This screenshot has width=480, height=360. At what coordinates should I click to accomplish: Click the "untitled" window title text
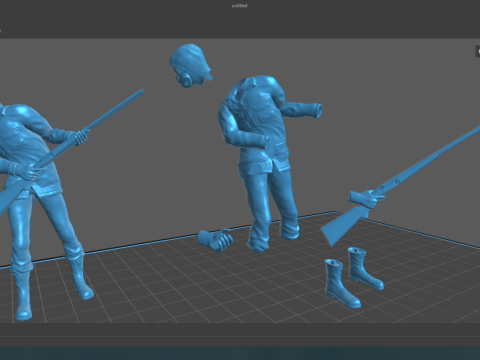click(239, 6)
